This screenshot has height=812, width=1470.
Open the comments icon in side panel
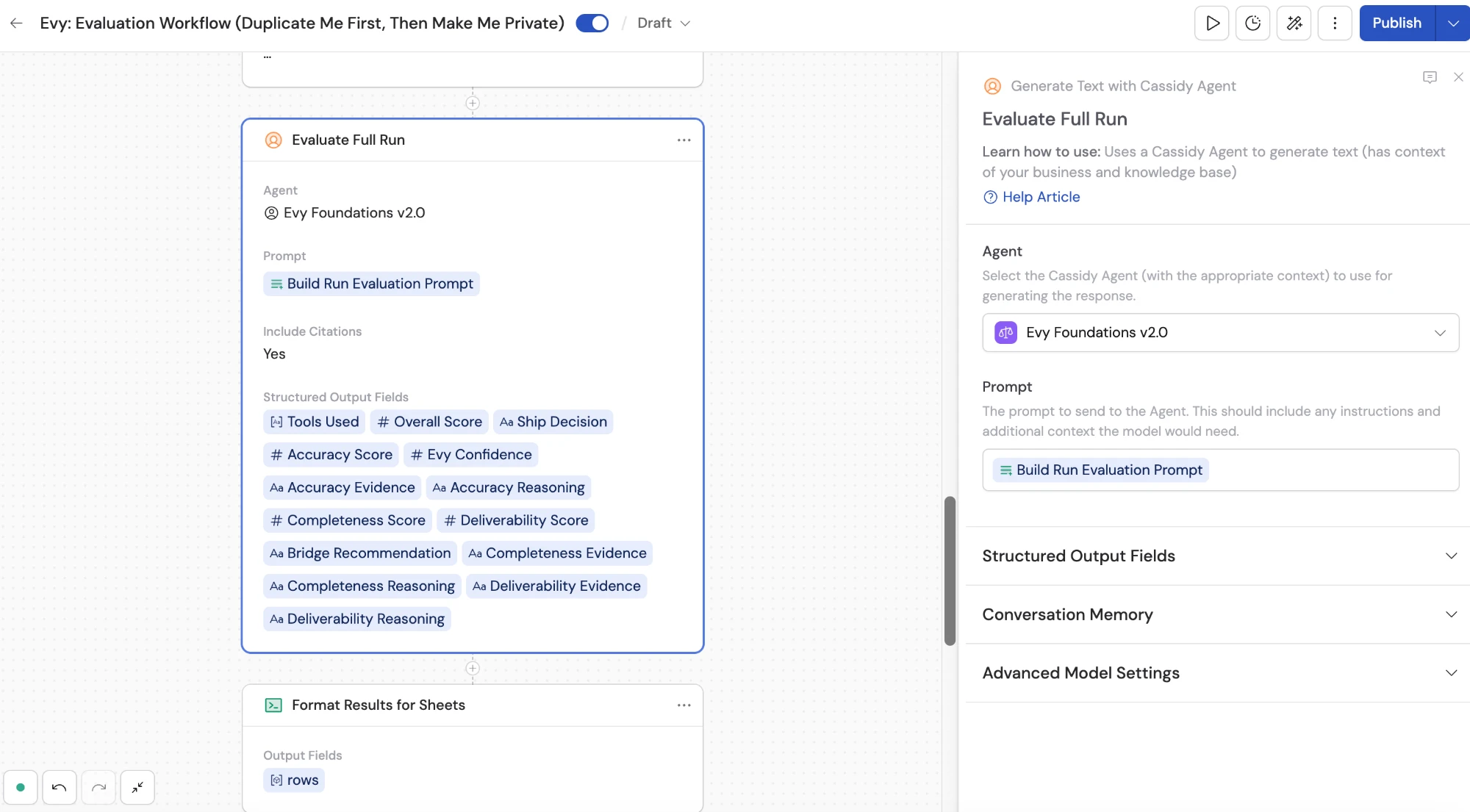click(x=1430, y=77)
